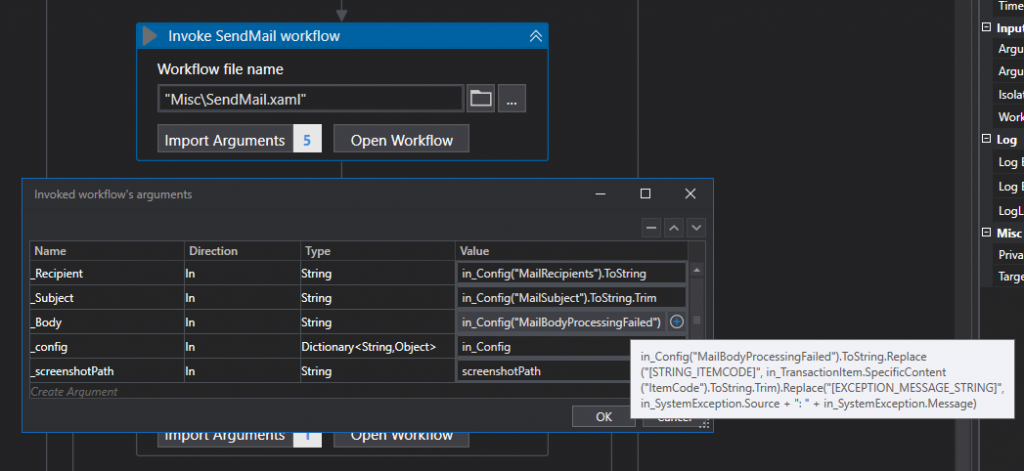This screenshot has width=1024, height=471.
Task: Collapse the Misc properties section
Action: [987, 233]
